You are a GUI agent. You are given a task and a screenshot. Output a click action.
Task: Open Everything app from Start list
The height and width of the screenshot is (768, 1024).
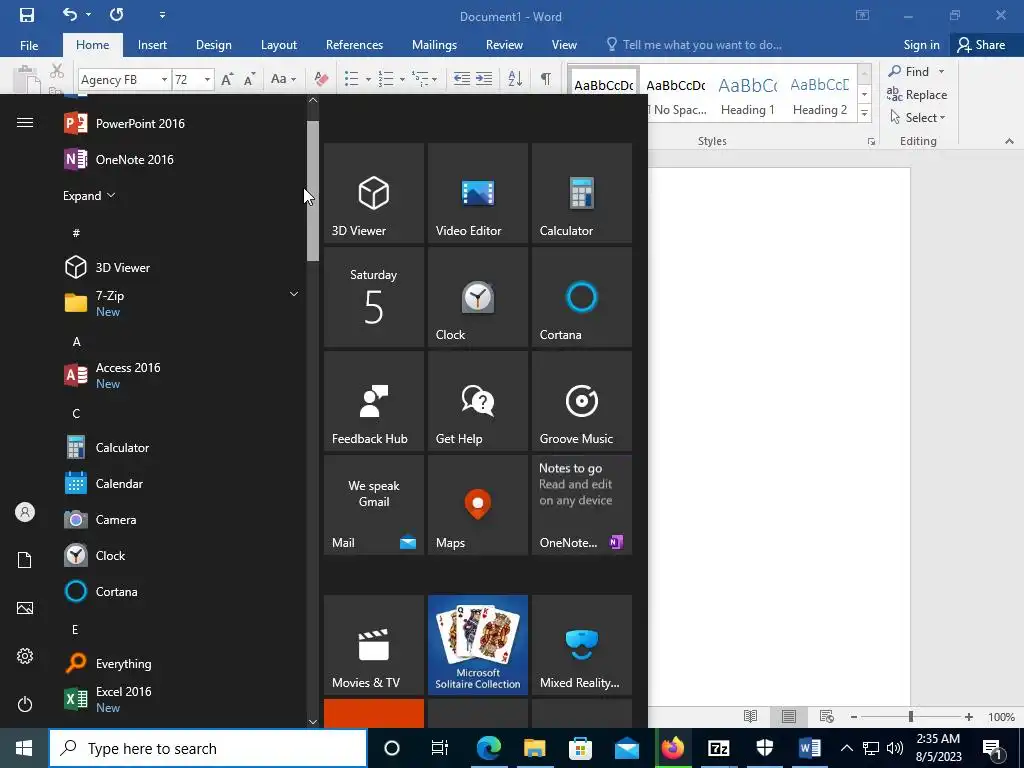[183, 664]
